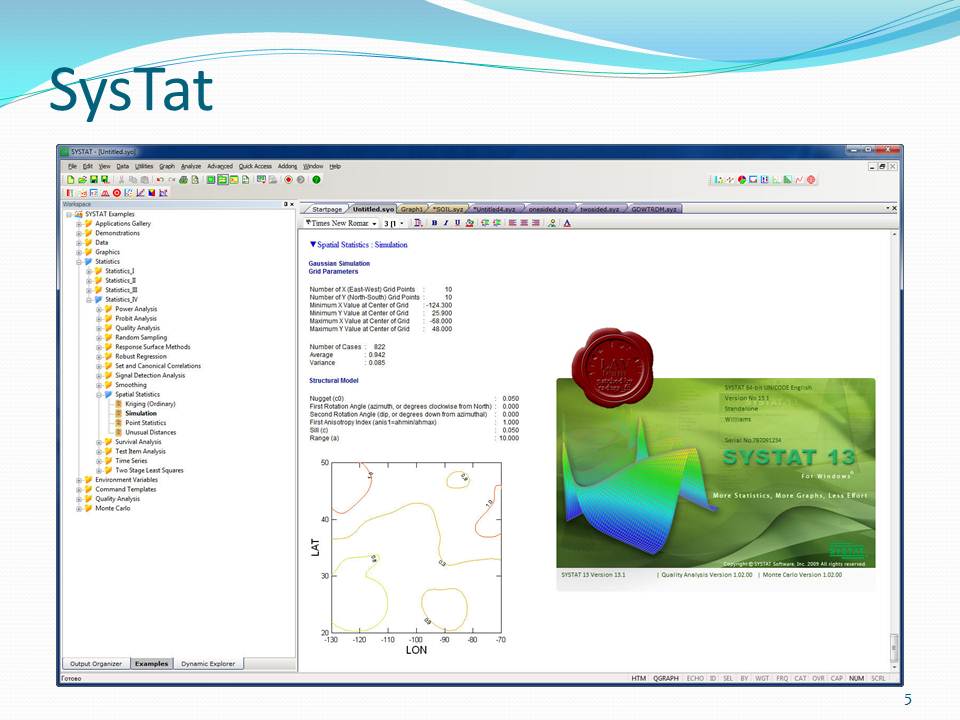The height and width of the screenshot is (720, 960).
Task: Close the Workspace panel
Action: pos(292,204)
